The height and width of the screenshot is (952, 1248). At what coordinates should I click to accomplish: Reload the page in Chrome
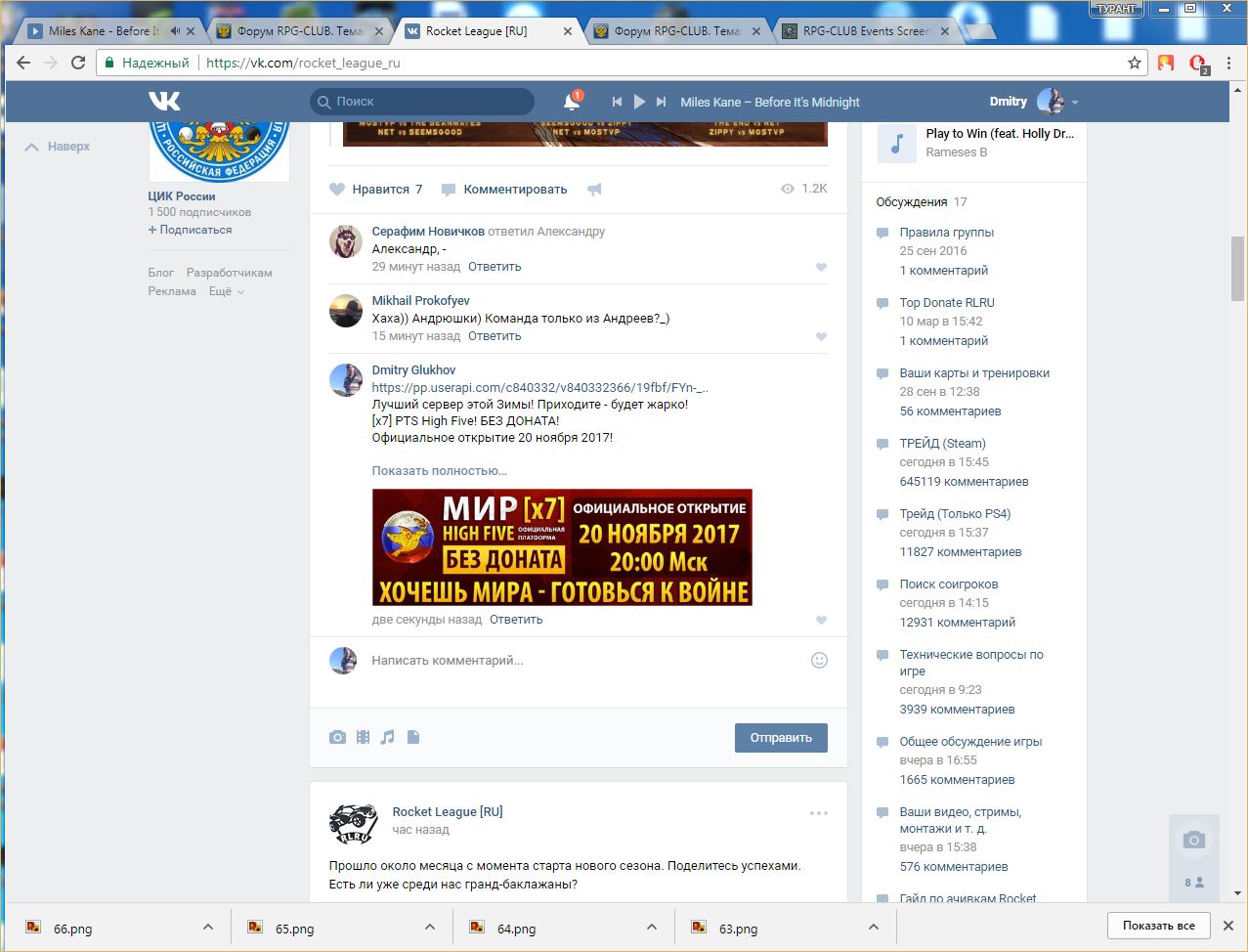(78, 63)
